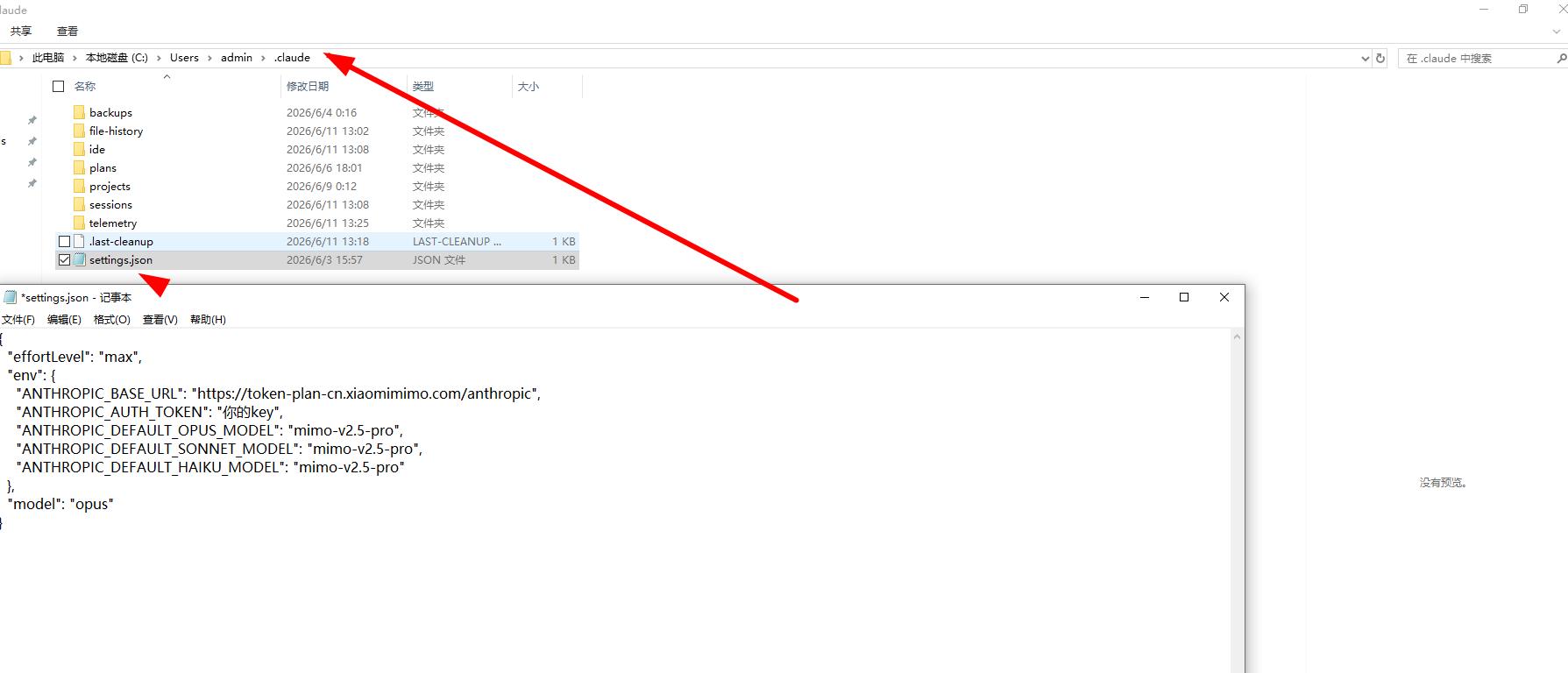1568x673 pixels.
Task: Select the projects folder icon
Action: coord(79,186)
